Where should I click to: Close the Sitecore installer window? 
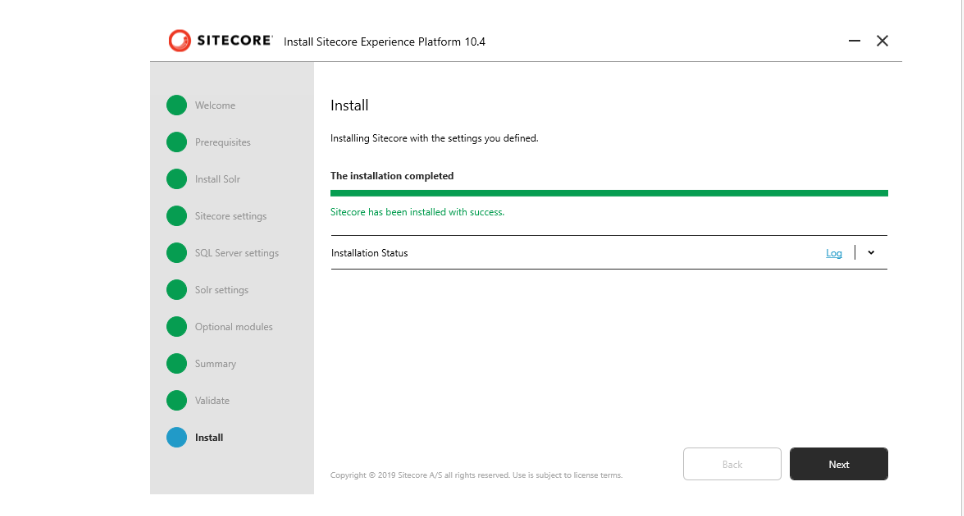pos(882,41)
